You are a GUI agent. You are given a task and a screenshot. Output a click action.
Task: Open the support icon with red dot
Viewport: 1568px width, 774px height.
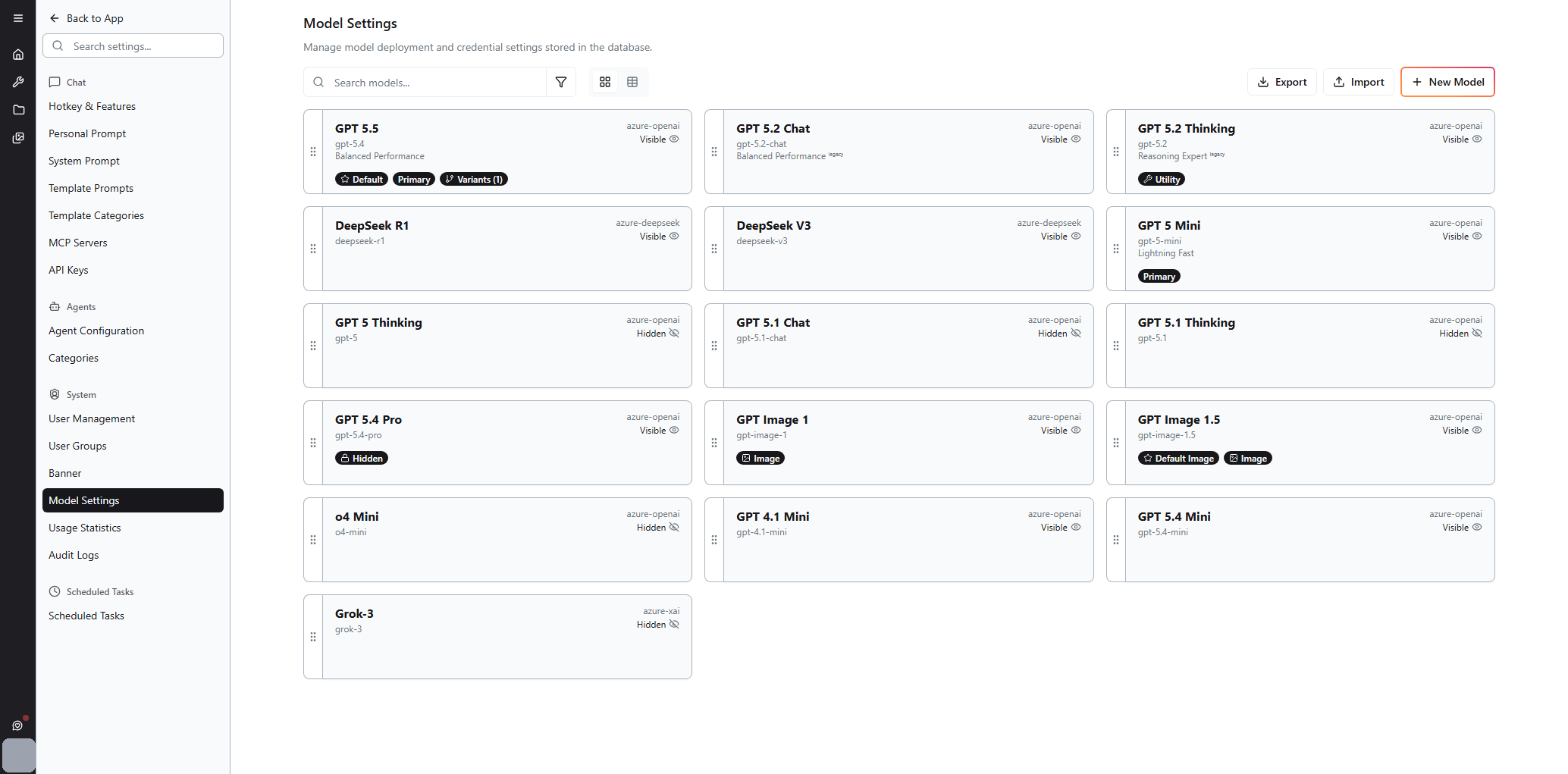click(x=18, y=725)
